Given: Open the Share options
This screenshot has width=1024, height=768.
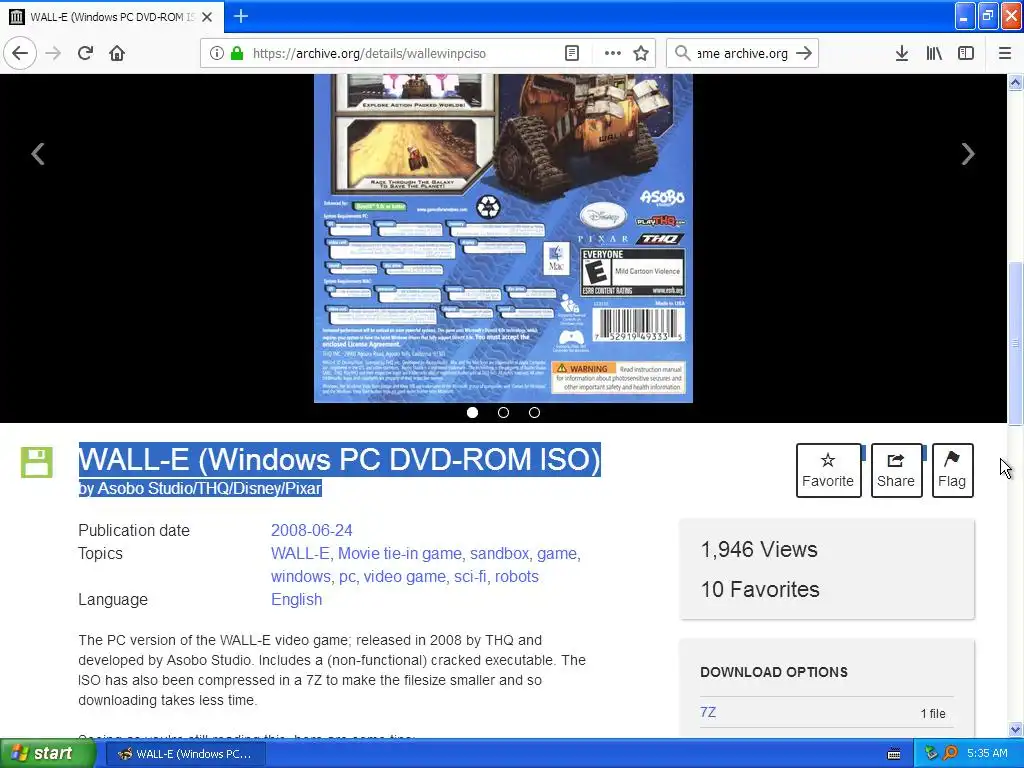Looking at the screenshot, I should tap(896, 470).
